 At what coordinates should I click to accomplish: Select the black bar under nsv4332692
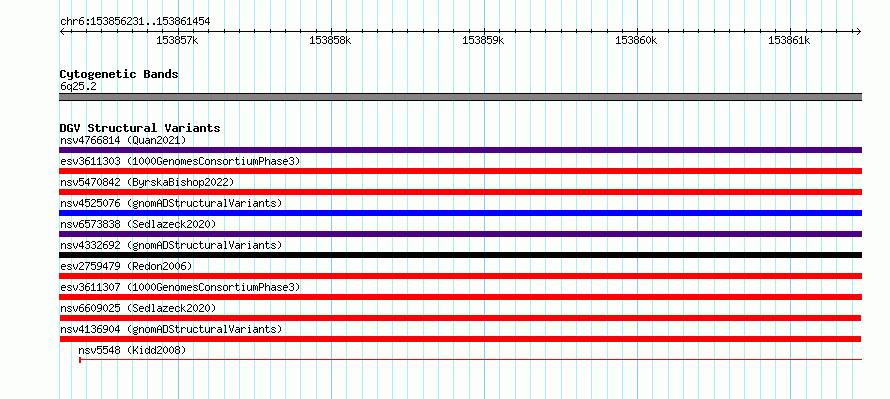click(x=460, y=255)
